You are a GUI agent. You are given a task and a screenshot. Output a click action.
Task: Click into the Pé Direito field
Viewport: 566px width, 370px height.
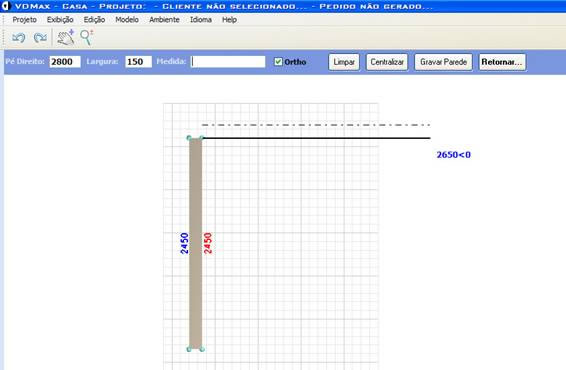pyautogui.click(x=65, y=62)
